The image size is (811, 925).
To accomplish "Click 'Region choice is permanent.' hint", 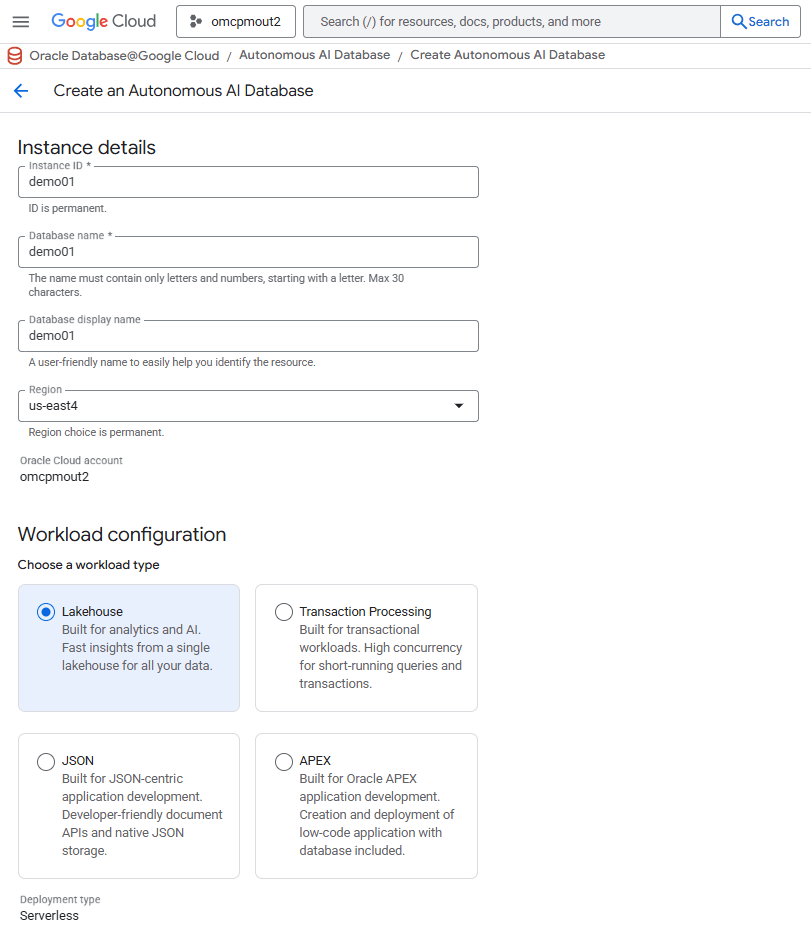I will (x=96, y=432).
